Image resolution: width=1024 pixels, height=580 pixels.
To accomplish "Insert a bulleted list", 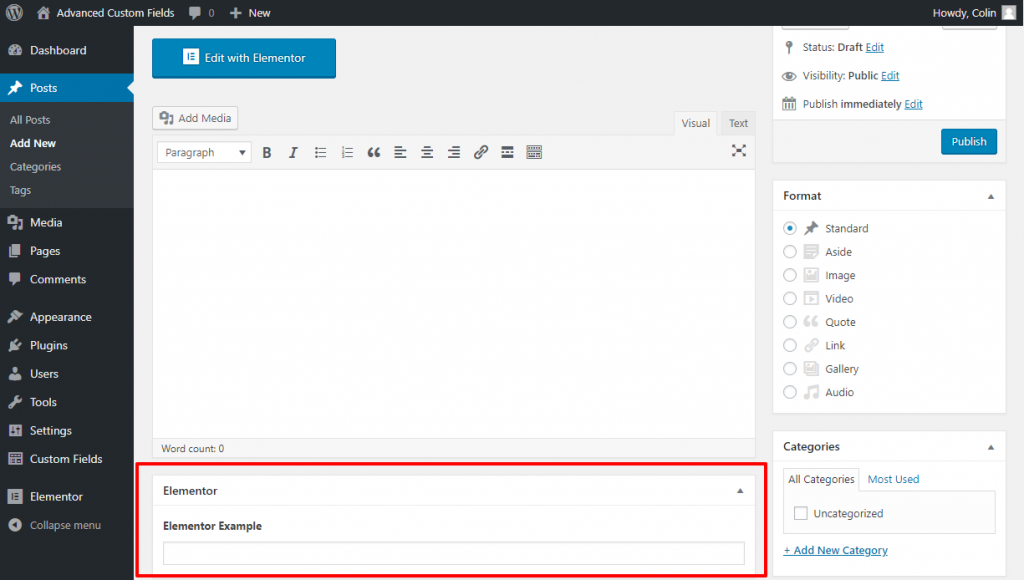I will tap(321, 153).
